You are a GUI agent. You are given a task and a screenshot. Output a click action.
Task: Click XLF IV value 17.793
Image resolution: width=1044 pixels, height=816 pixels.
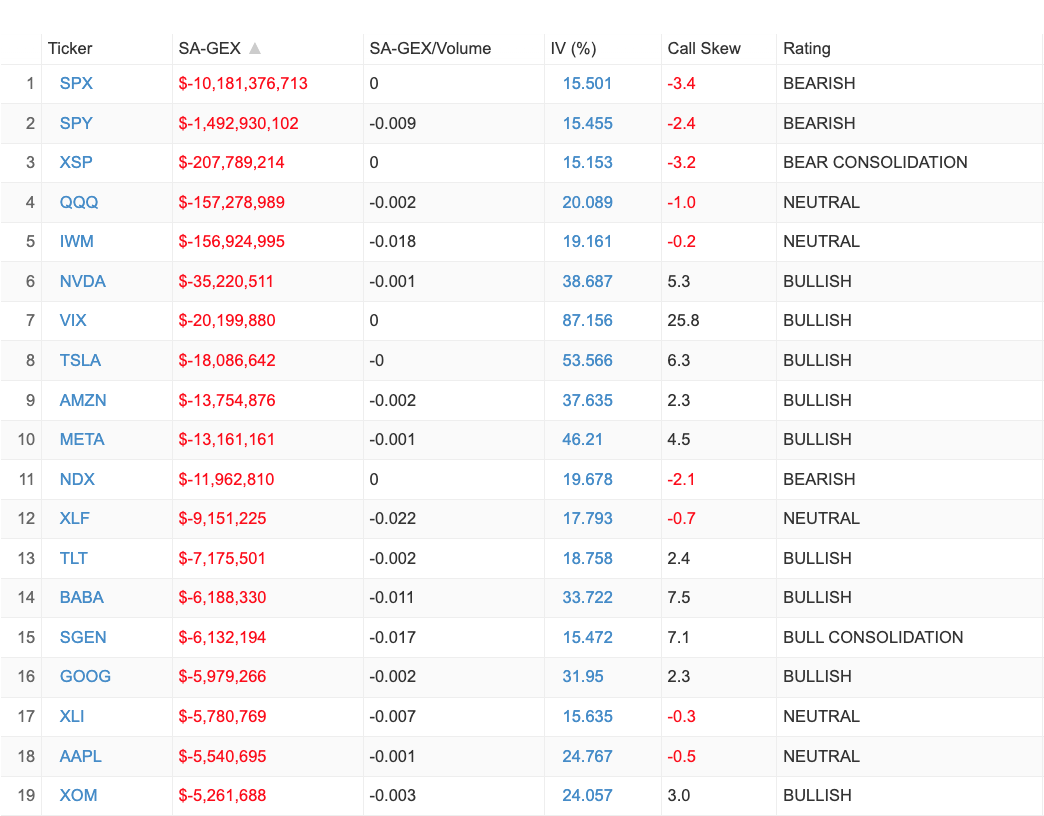coord(587,518)
